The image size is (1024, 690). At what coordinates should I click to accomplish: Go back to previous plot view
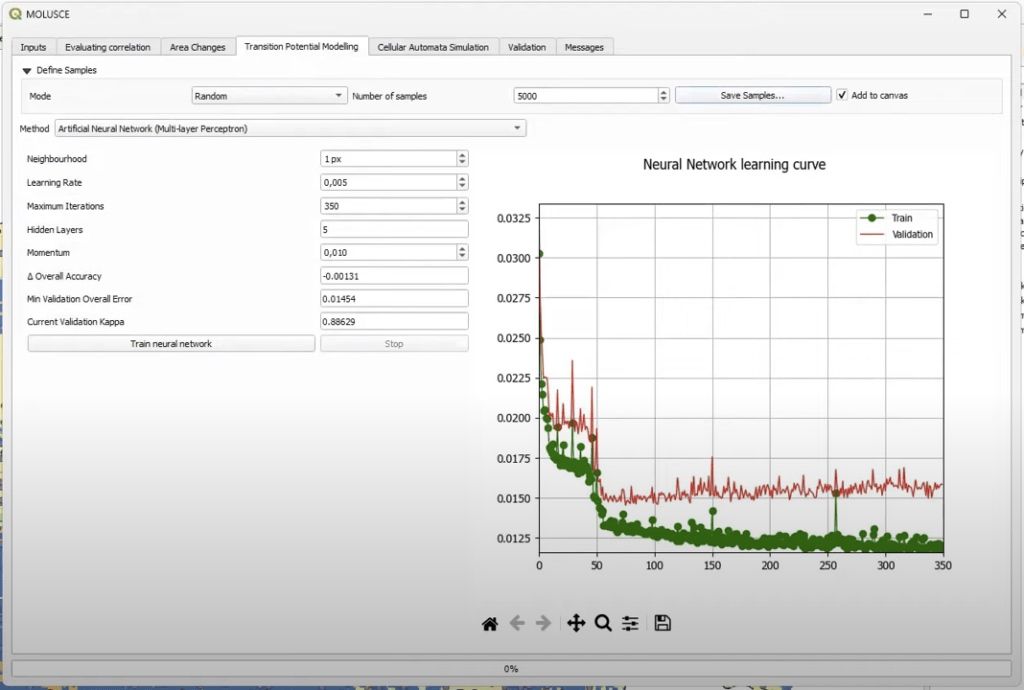click(517, 623)
